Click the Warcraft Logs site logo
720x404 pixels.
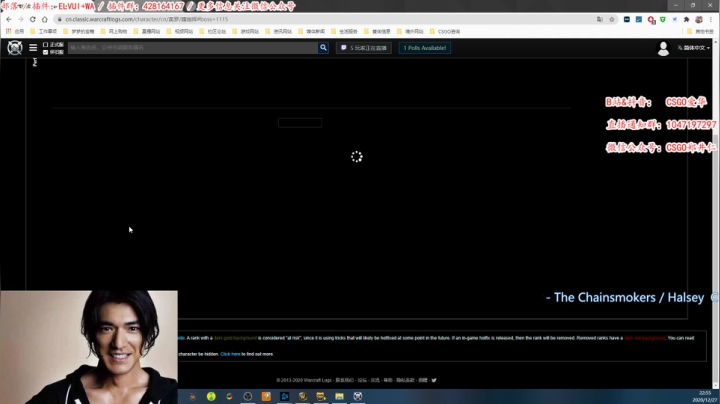15,48
